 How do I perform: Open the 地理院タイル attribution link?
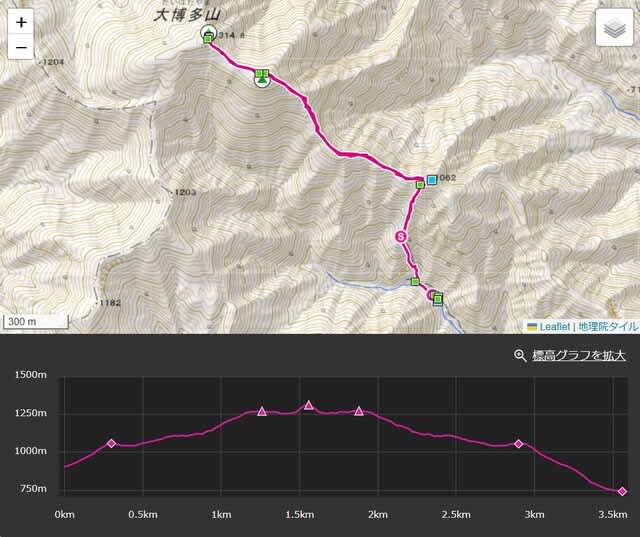[606, 326]
